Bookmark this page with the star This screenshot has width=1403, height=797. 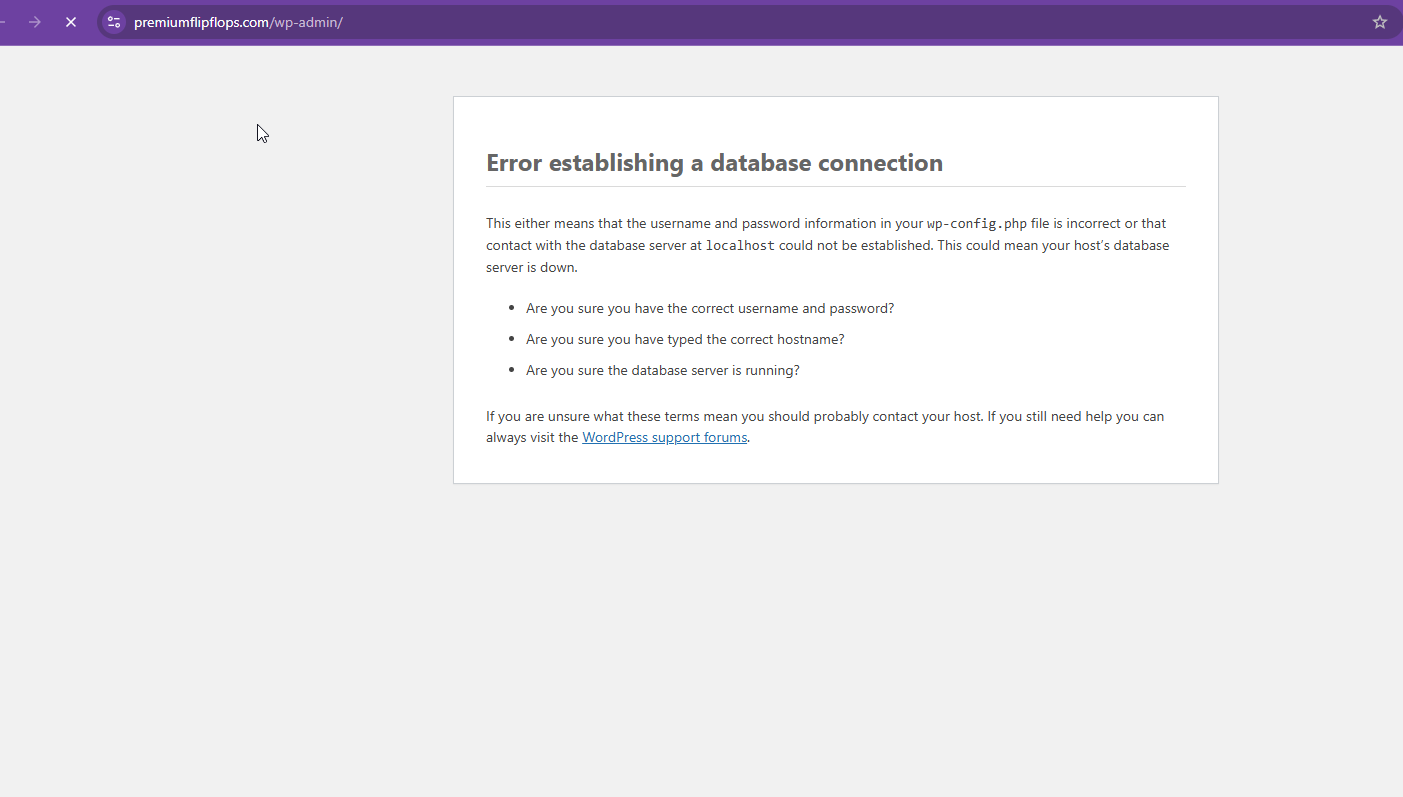click(x=1380, y=22)
